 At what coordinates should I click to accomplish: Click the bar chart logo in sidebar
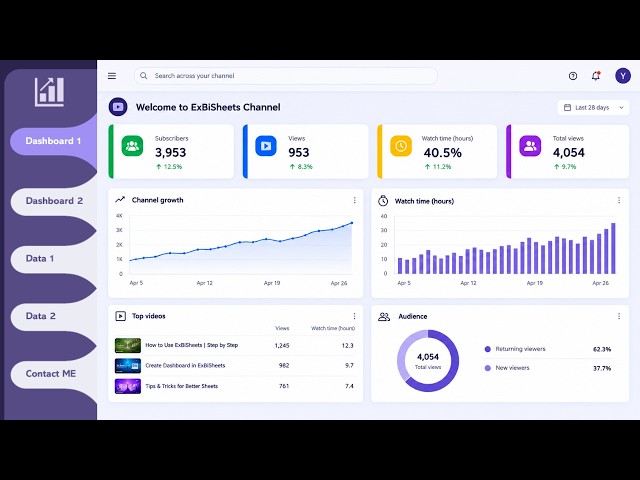pos(49,92)
